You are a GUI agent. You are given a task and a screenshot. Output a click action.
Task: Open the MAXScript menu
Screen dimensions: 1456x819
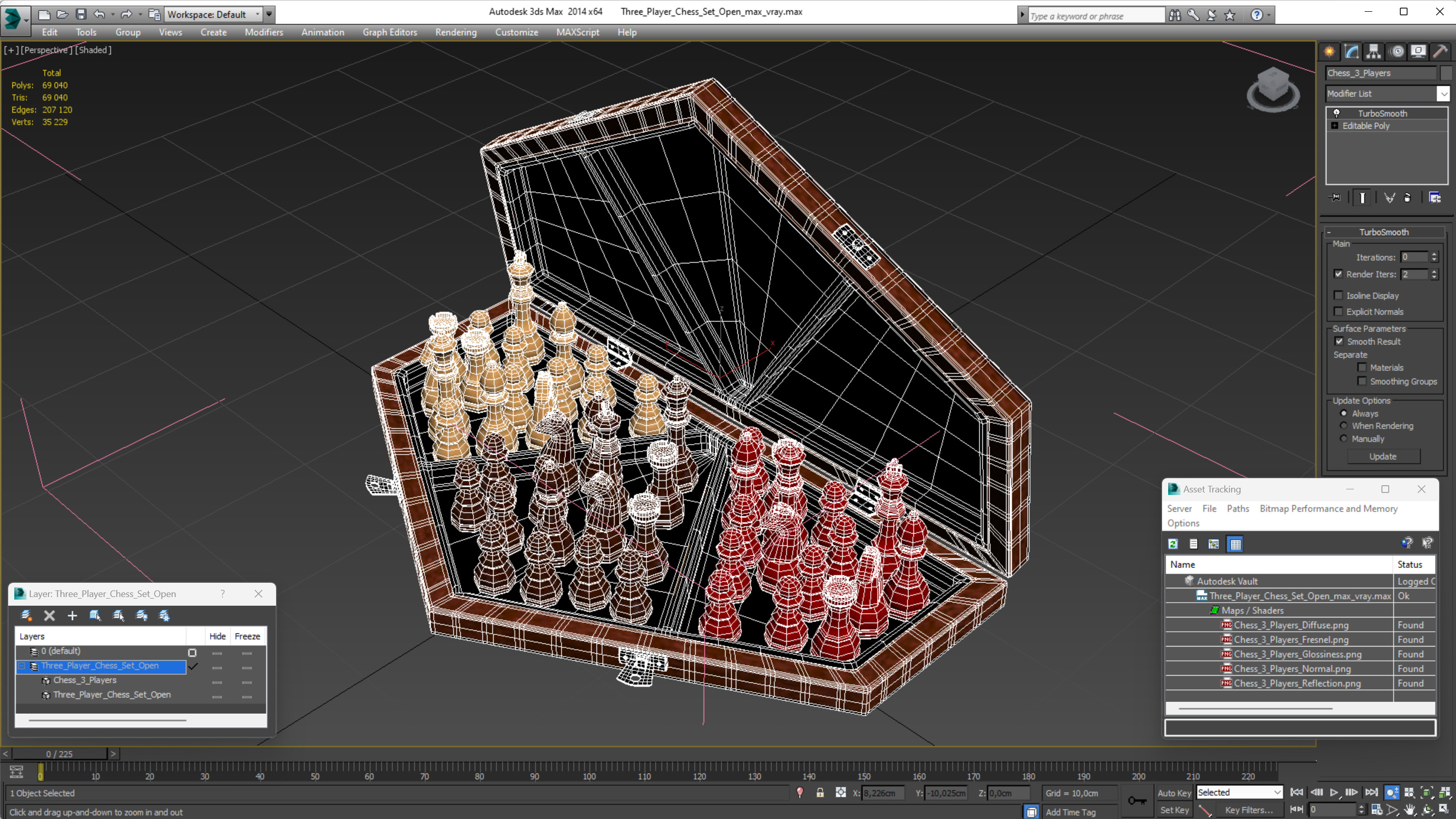click(578, 32)
